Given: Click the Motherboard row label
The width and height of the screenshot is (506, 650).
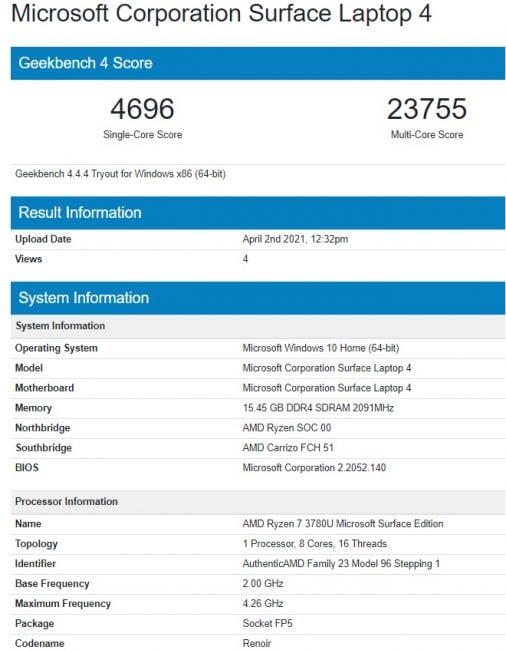Looking at the screenshot, I should point(44,388).
